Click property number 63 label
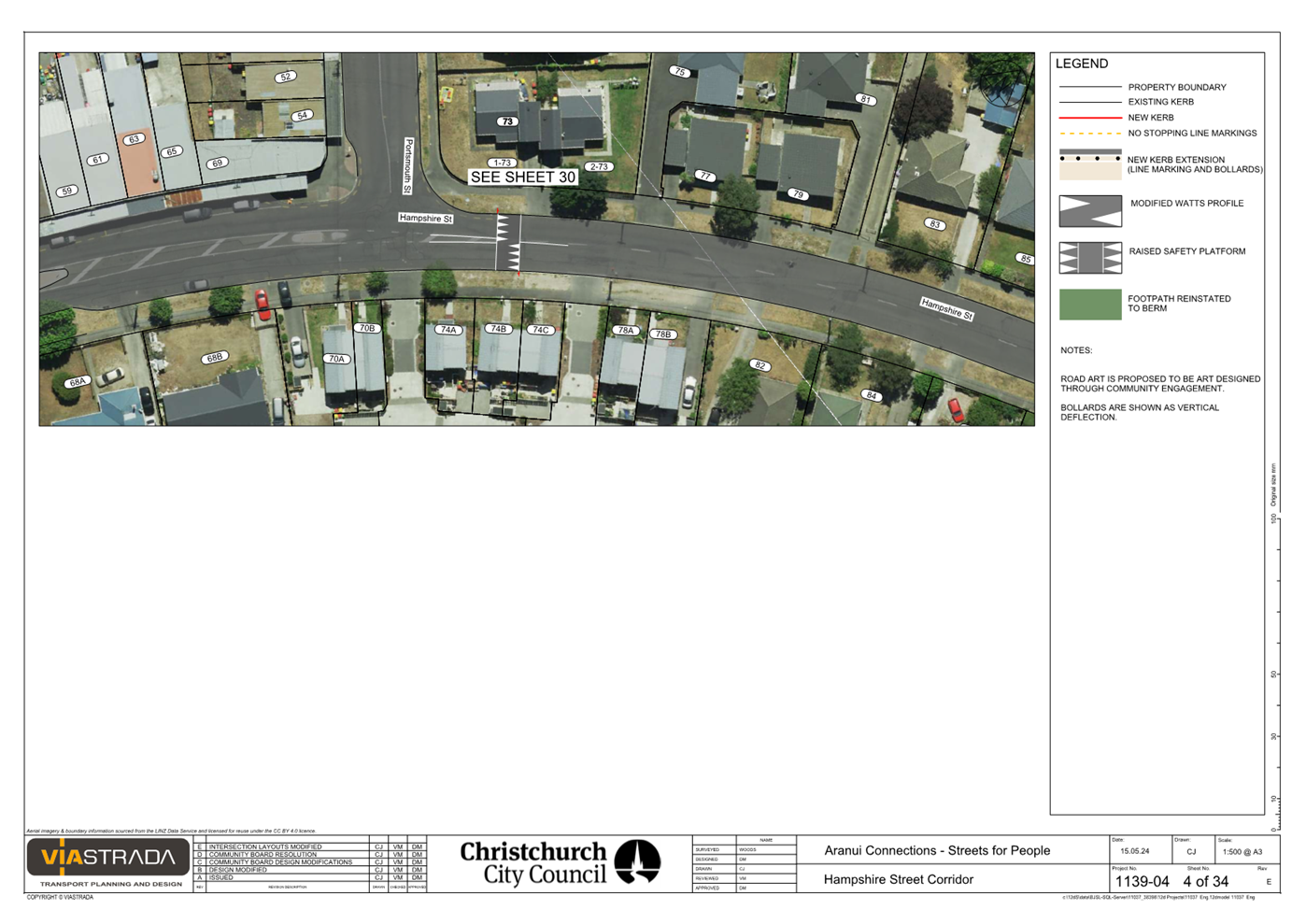The width and height of the screenshot is (1306, 924). [x=134, y=139]
